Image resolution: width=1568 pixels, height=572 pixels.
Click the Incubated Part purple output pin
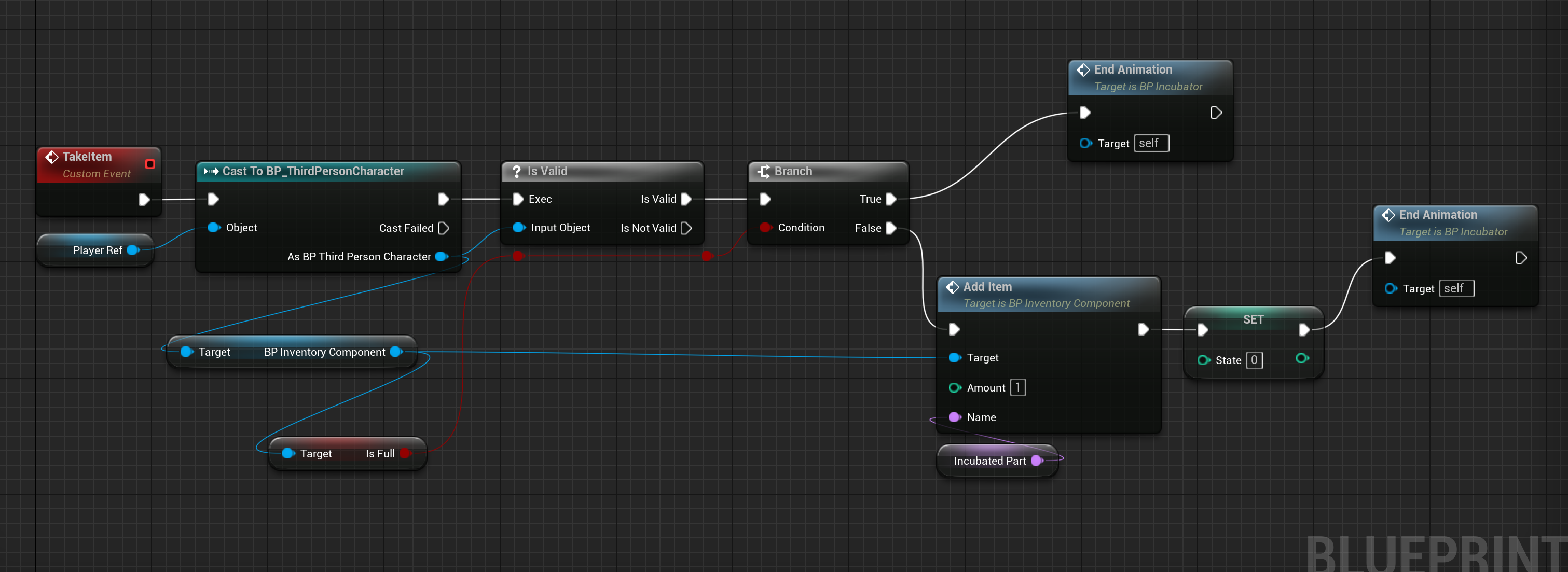[x=1037, y=461]
